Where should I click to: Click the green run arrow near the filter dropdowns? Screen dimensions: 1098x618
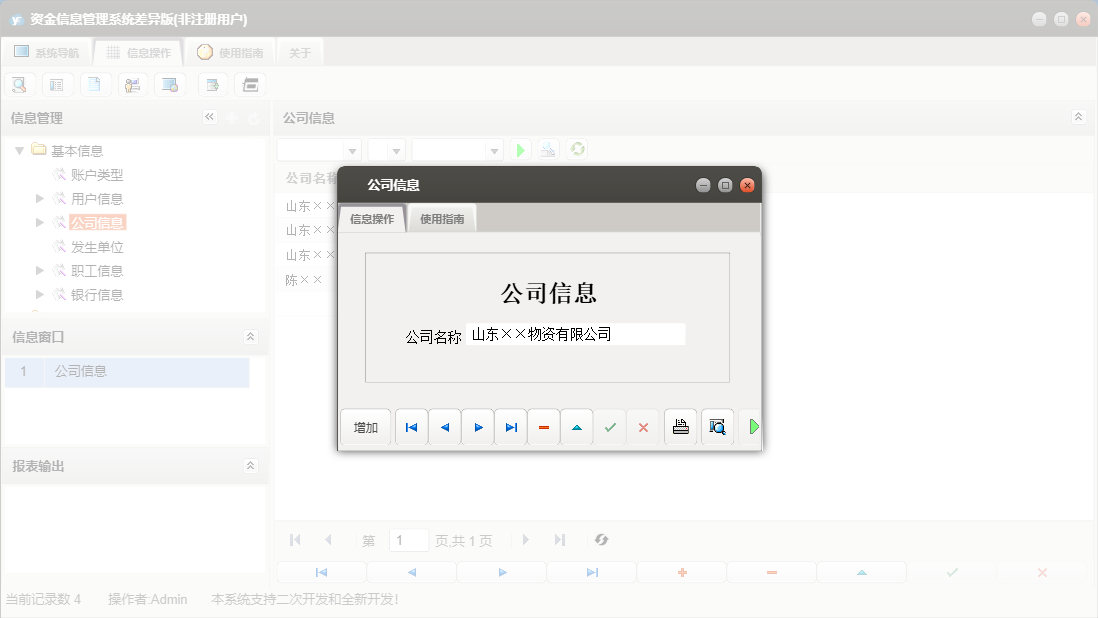(519, 149)
